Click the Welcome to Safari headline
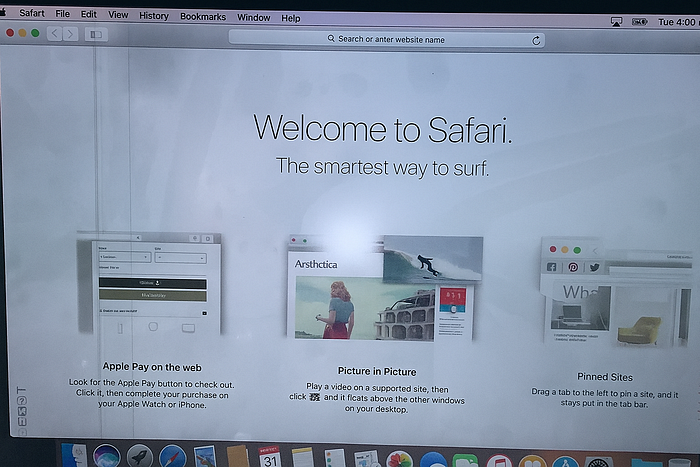 pos(383,129)
